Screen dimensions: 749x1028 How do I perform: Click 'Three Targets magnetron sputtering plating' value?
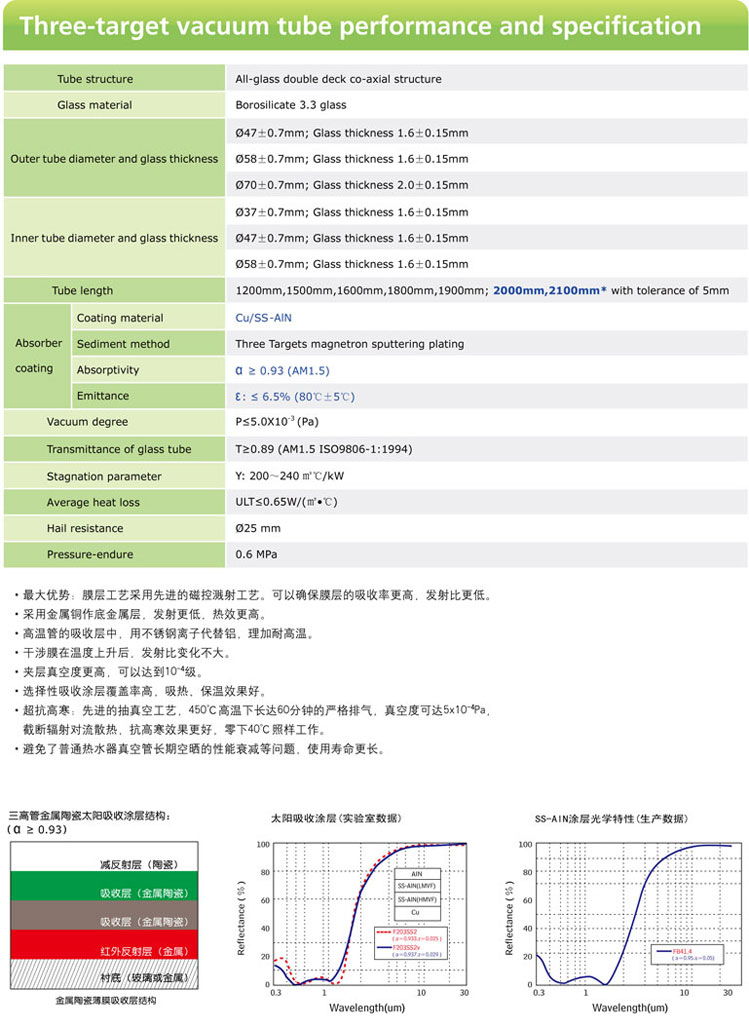pyautogui.click(x=350, y=344)
